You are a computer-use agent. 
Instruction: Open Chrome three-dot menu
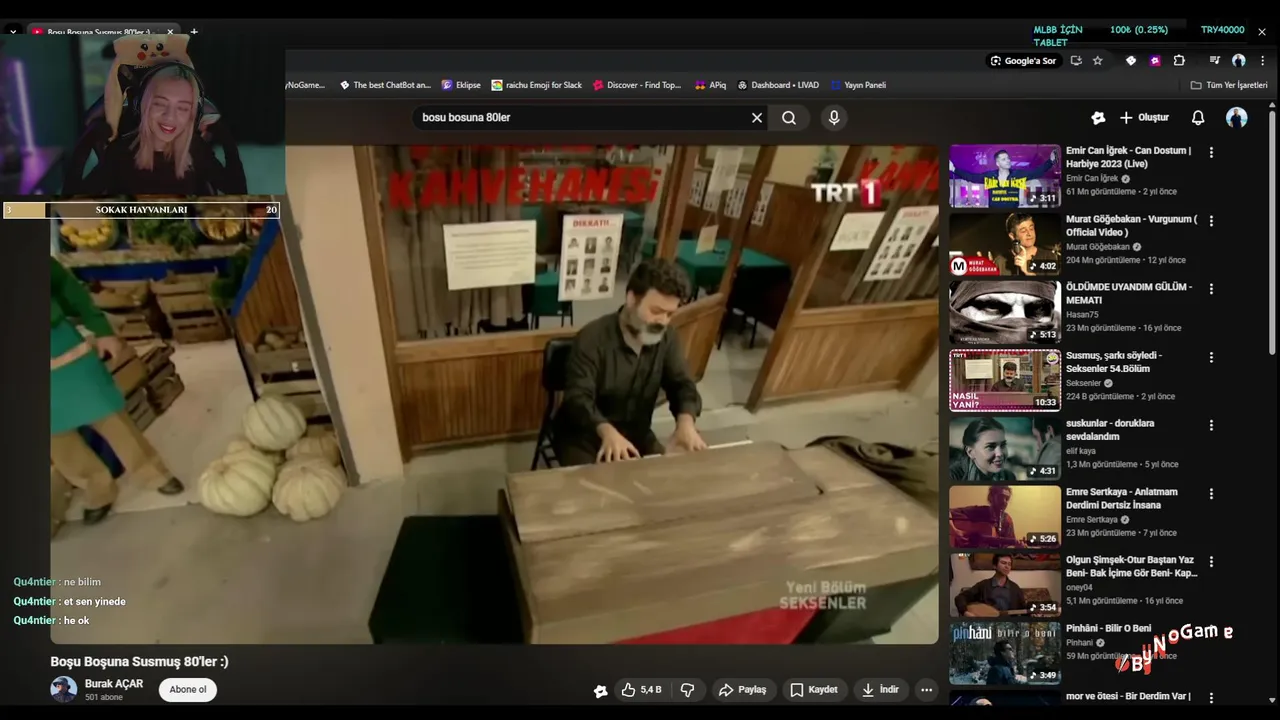[x=1262, y=61]
